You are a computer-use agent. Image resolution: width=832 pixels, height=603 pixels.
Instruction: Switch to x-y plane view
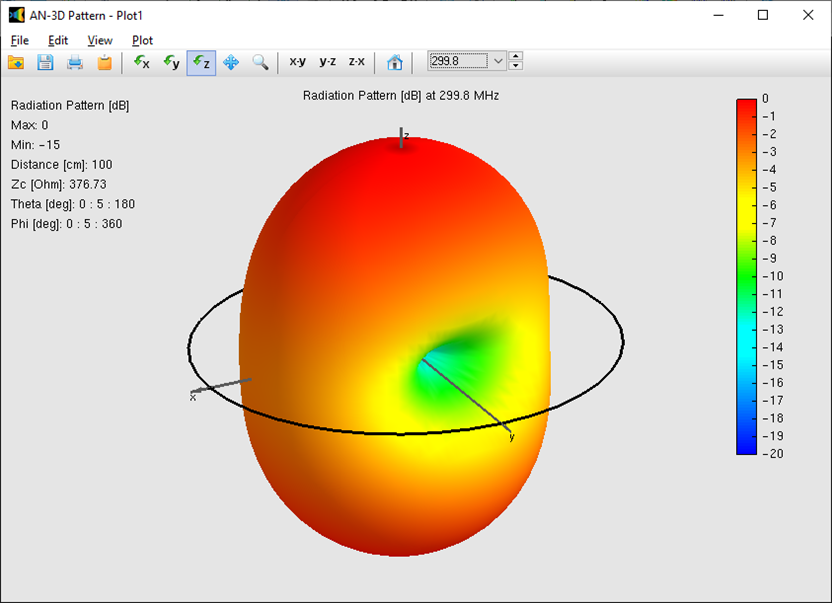297,62
